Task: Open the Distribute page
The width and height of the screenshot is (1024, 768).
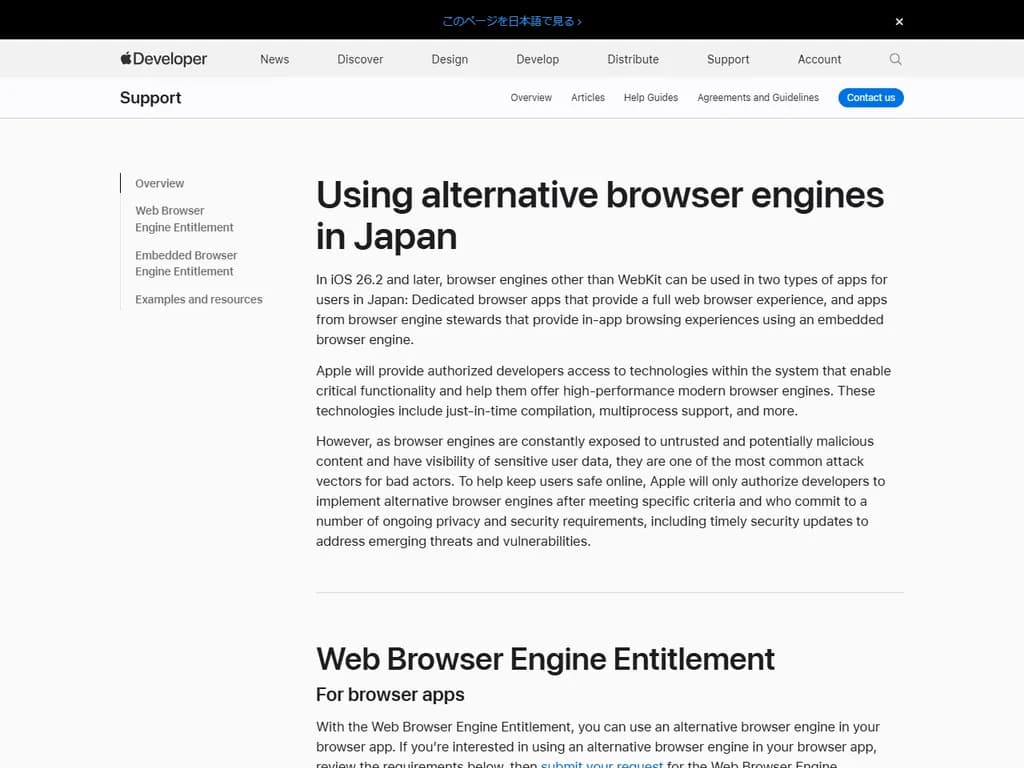Action: click(632, 60)
